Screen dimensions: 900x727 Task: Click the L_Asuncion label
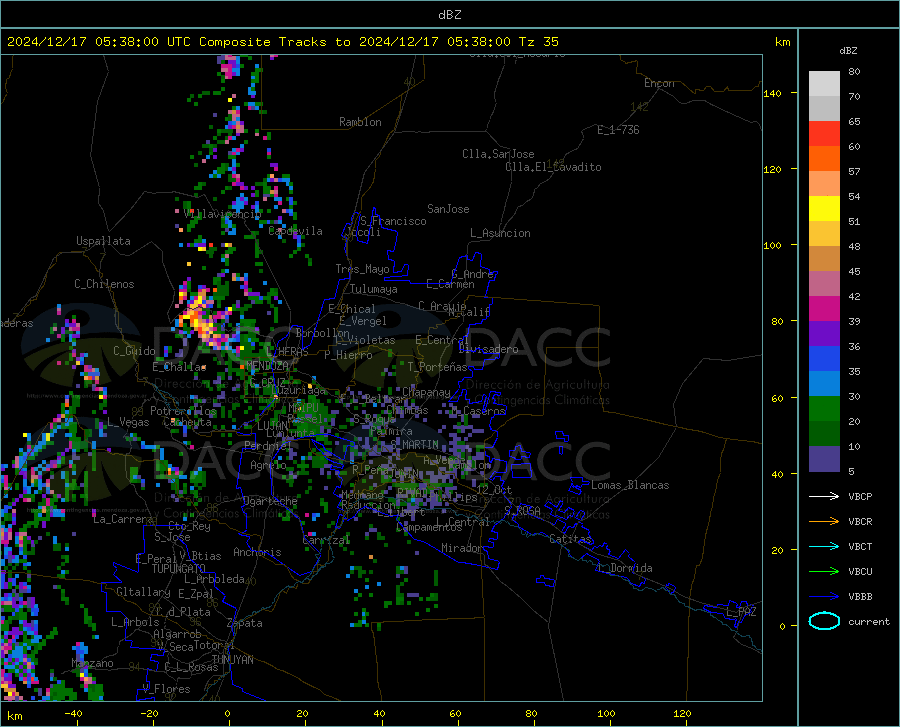click(x=500, y=233)
